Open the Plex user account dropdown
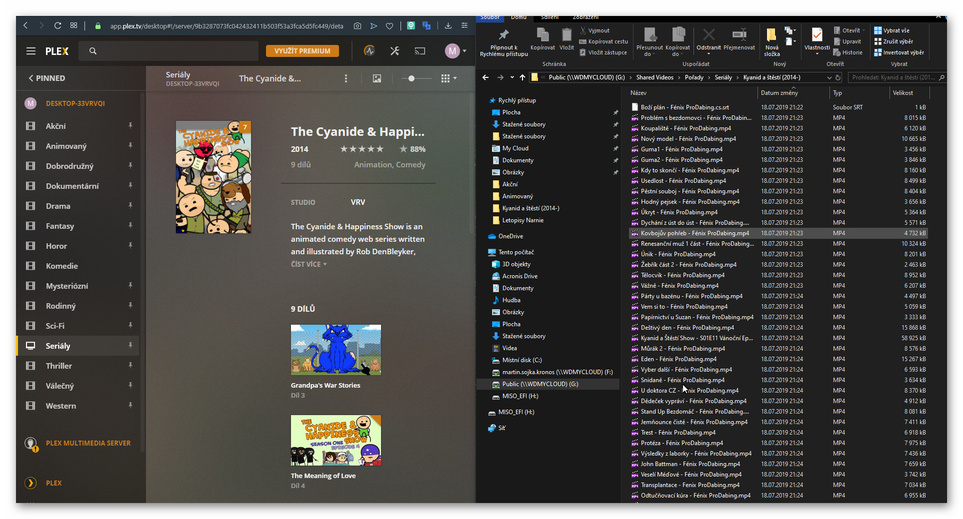Viewport: 963px width, 519px height. (x=456, y=51)
